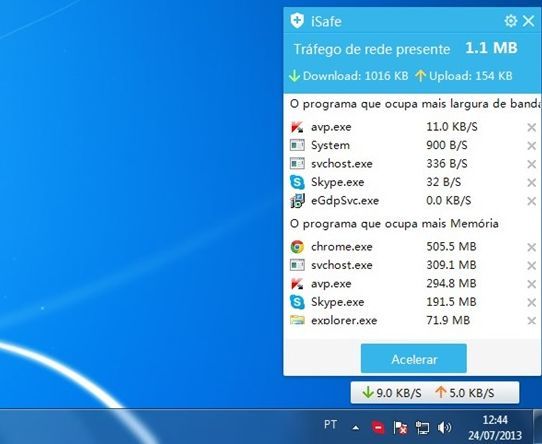Open network tray icon

coord(422,428)
